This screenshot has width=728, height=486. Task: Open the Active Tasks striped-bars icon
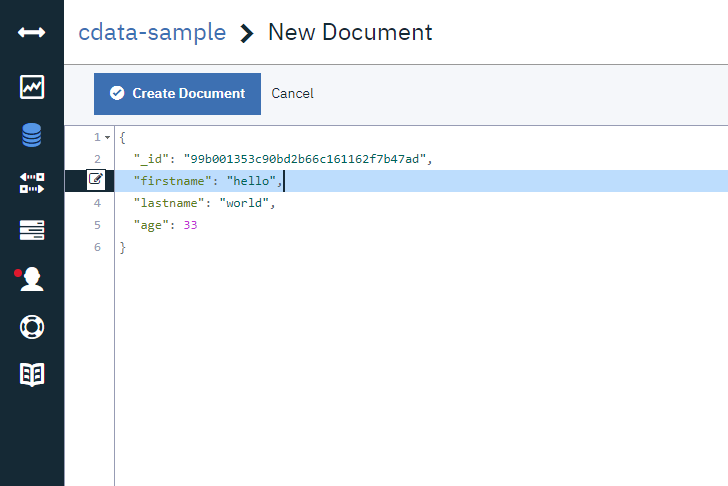[x=32, y=231]
